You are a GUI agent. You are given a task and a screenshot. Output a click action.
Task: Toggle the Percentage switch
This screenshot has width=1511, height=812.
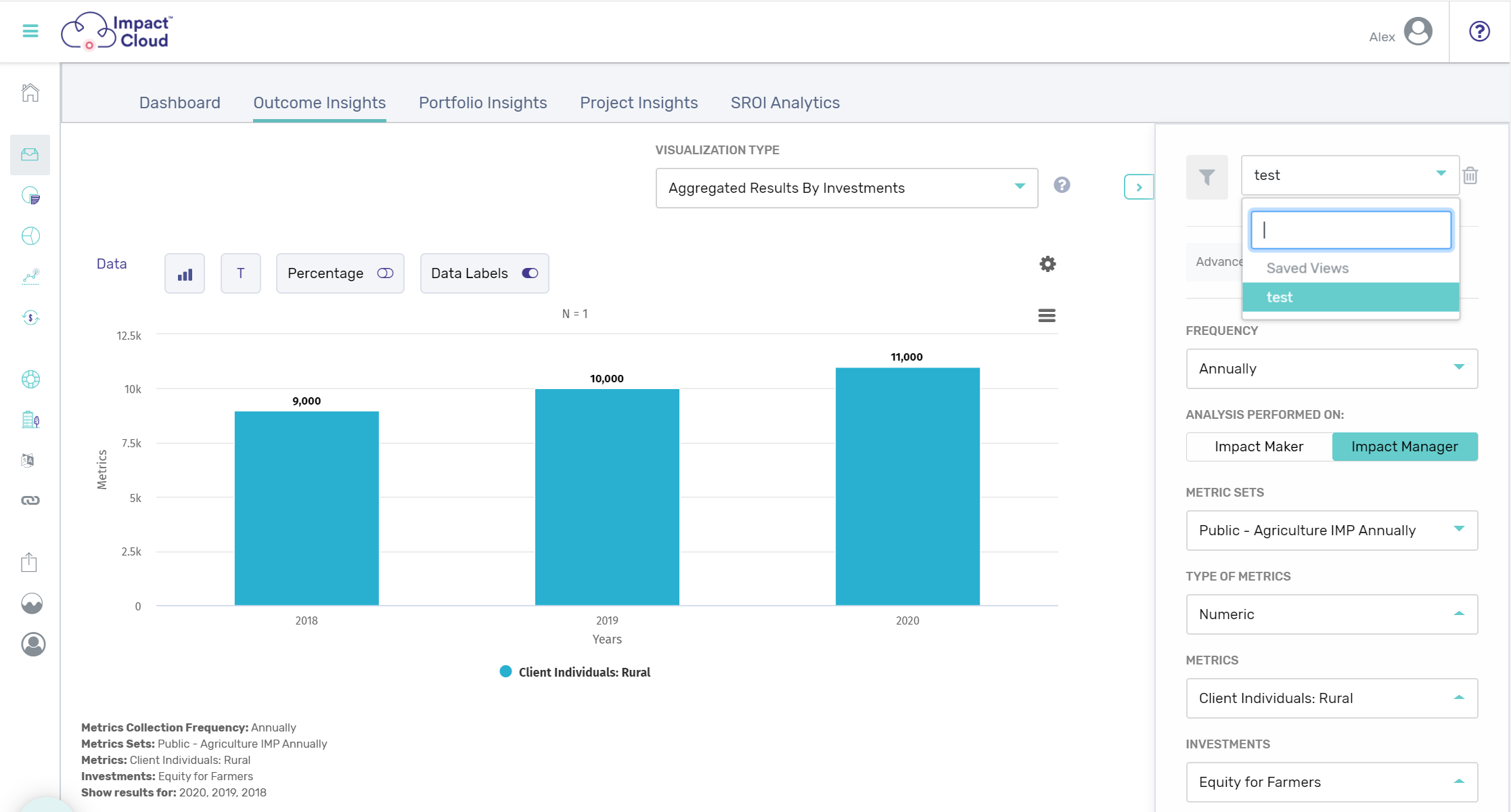point(385,273)
